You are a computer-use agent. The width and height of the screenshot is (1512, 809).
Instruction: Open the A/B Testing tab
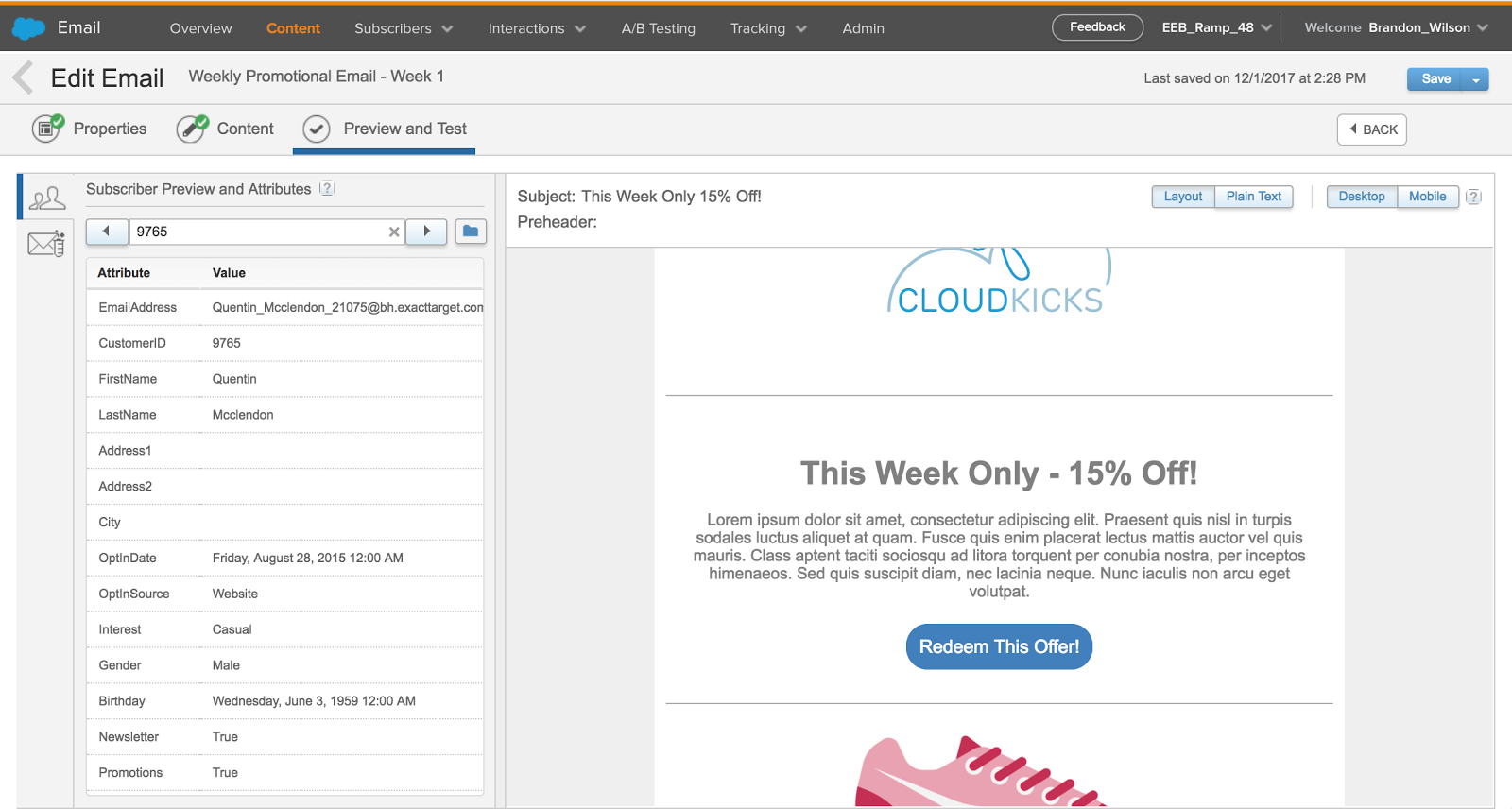pyautogui.click(x=659, y=28)
